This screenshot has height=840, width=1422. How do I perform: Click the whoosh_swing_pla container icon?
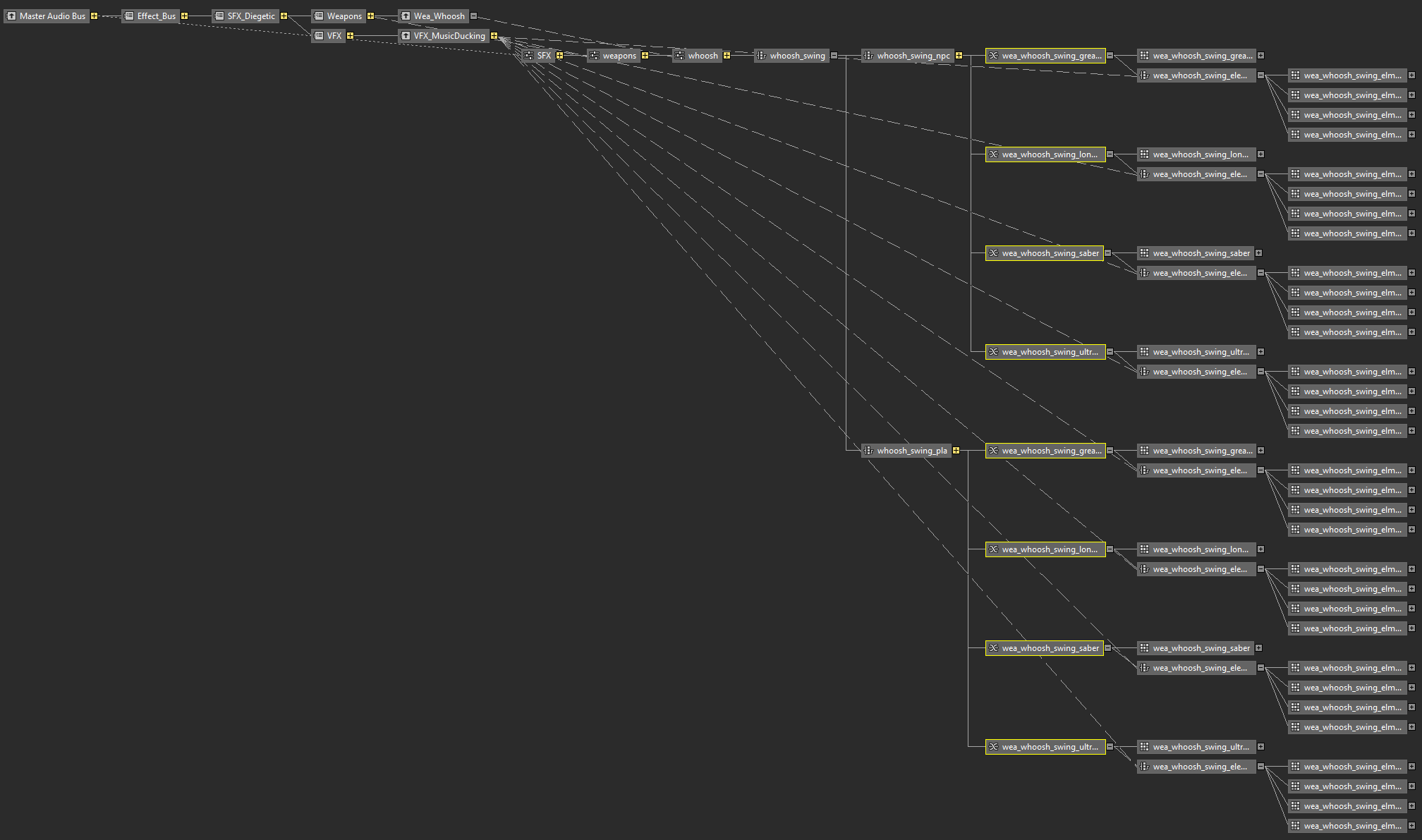point(869,451)
